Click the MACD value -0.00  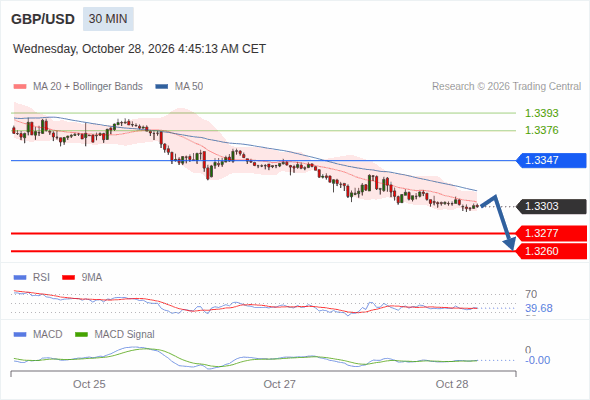537,360
